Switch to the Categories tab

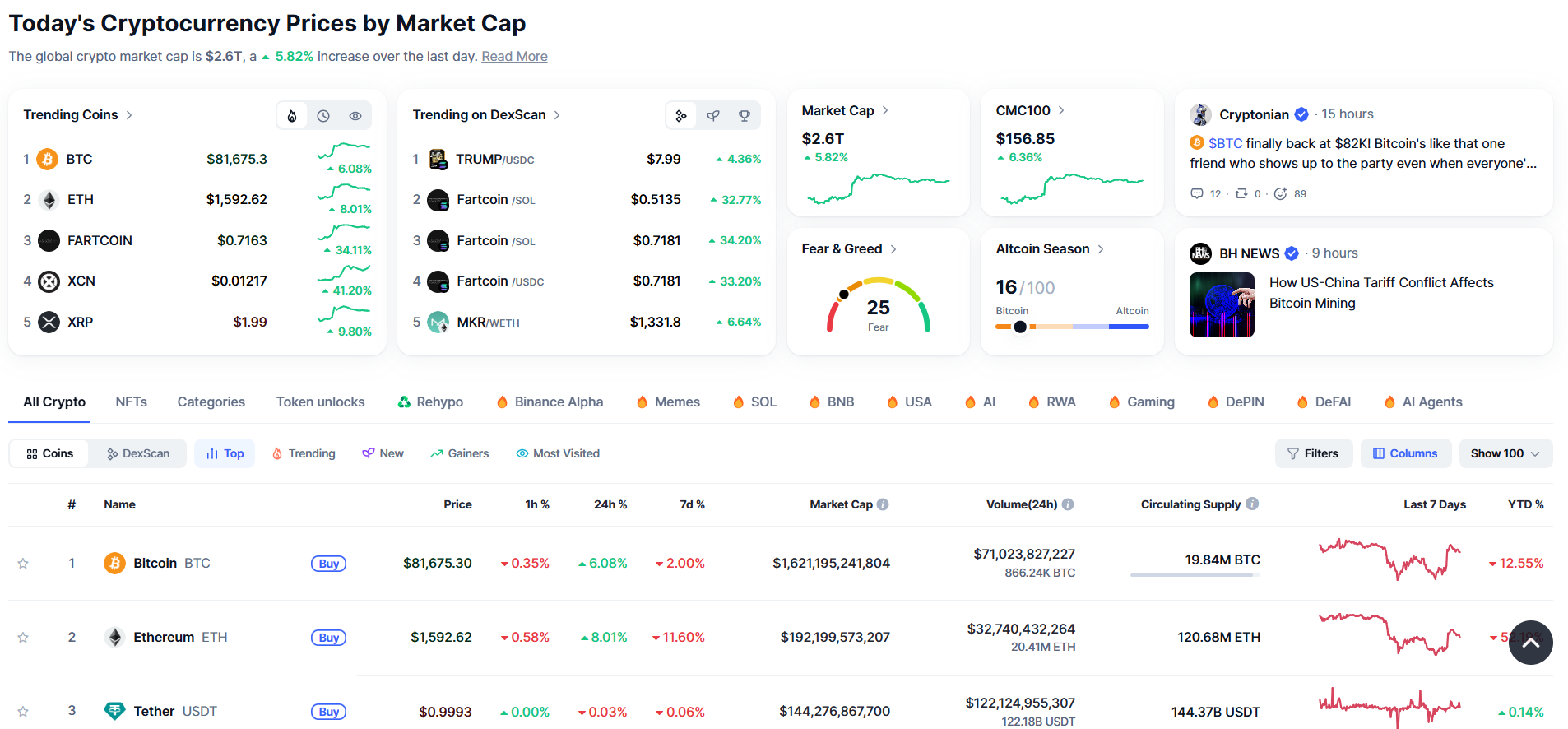(x=211, y=402)
